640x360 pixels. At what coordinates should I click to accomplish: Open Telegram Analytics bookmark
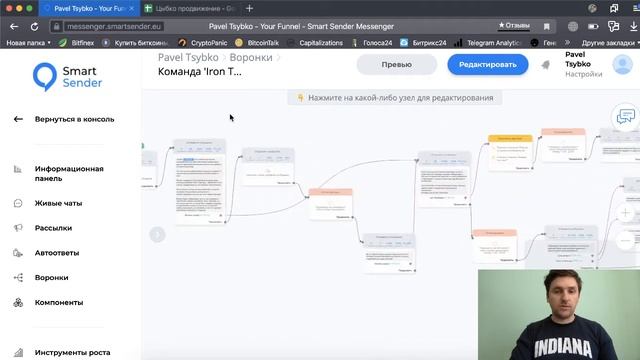tap(488, 42)
